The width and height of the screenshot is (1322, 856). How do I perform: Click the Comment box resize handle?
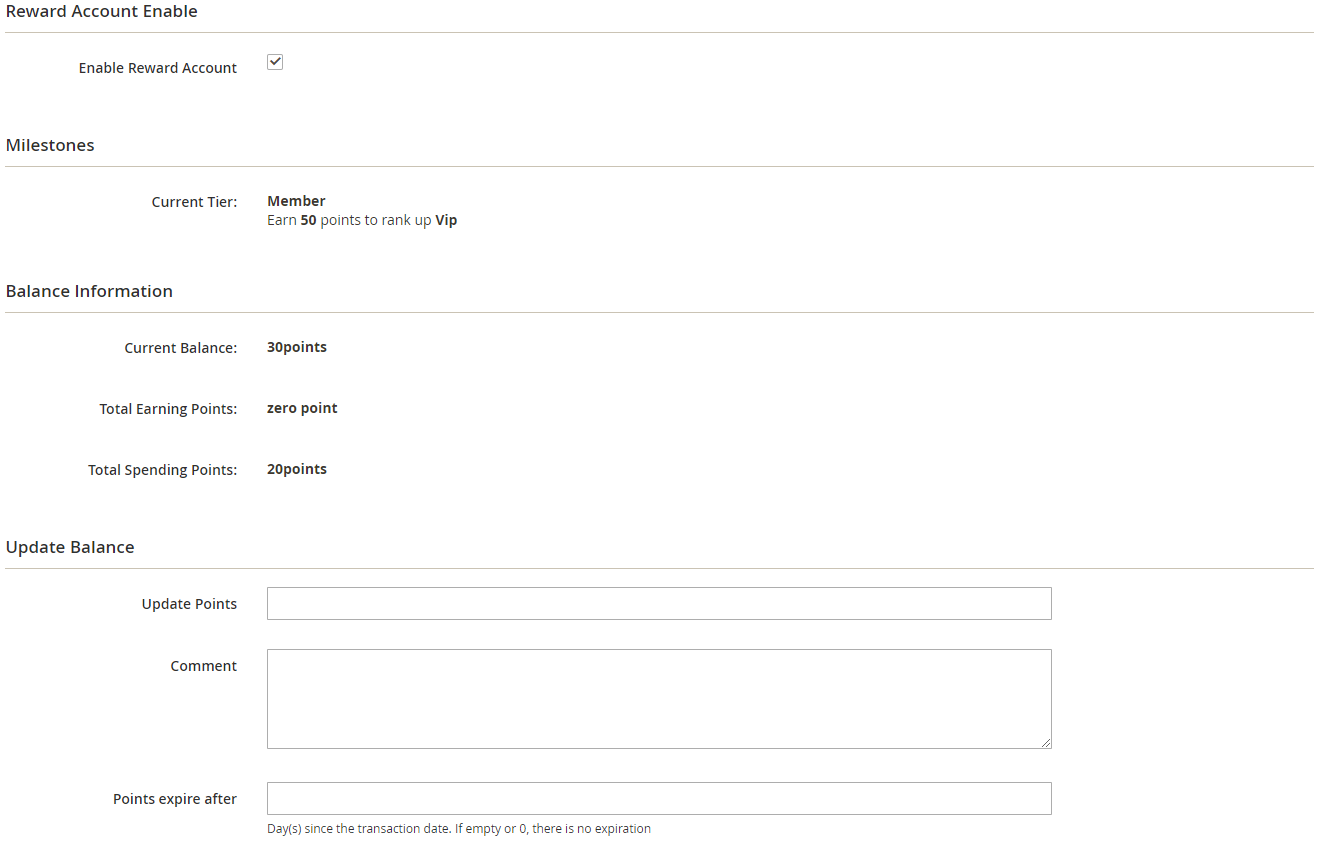[x=1045, y=742]
